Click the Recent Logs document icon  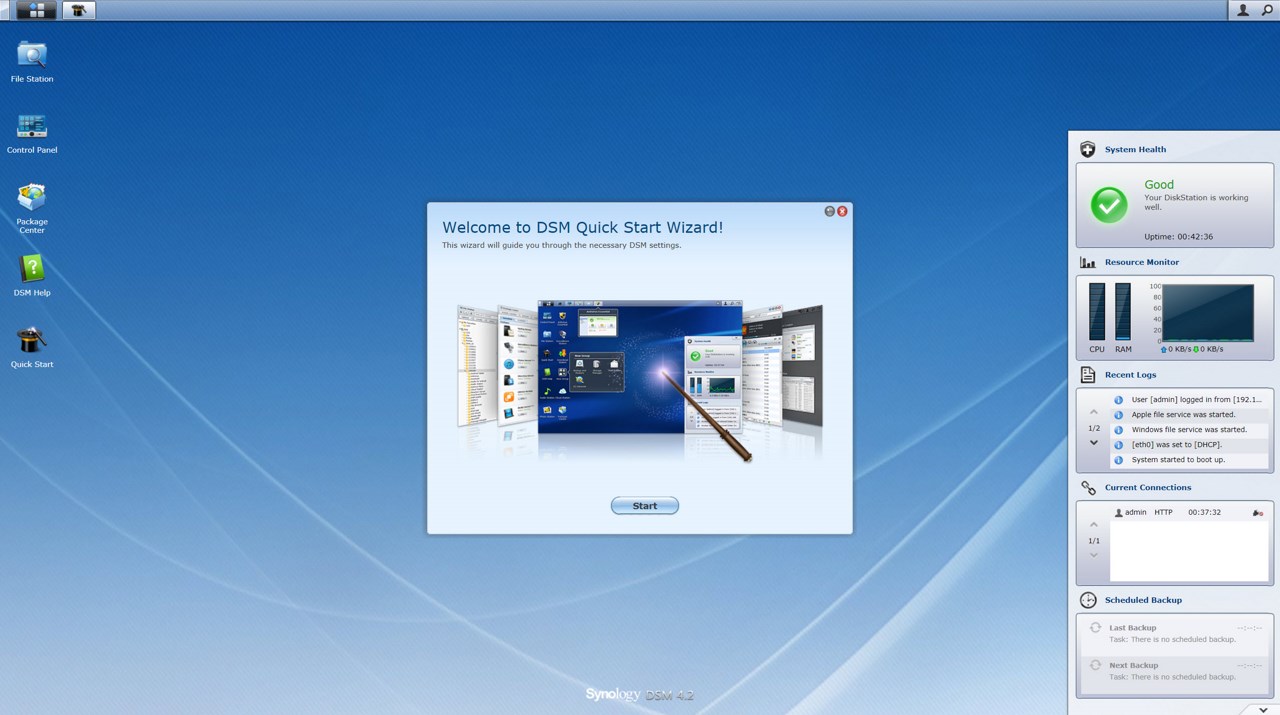tap(1088, 375)
